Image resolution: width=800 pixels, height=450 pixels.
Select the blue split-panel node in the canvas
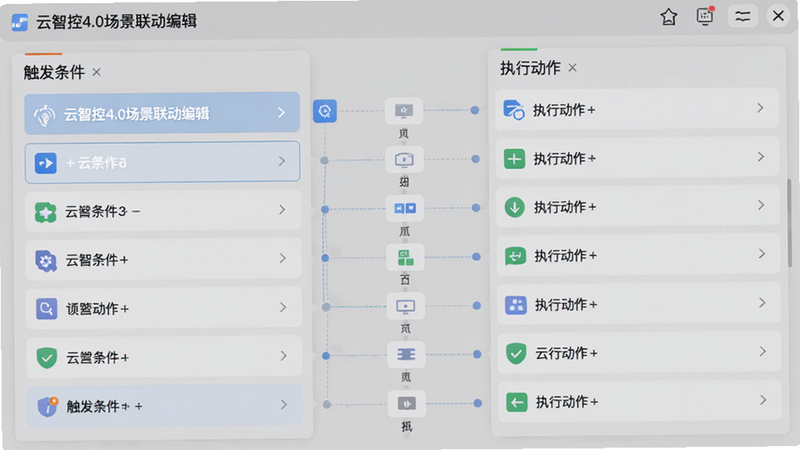tap(405, 208)
